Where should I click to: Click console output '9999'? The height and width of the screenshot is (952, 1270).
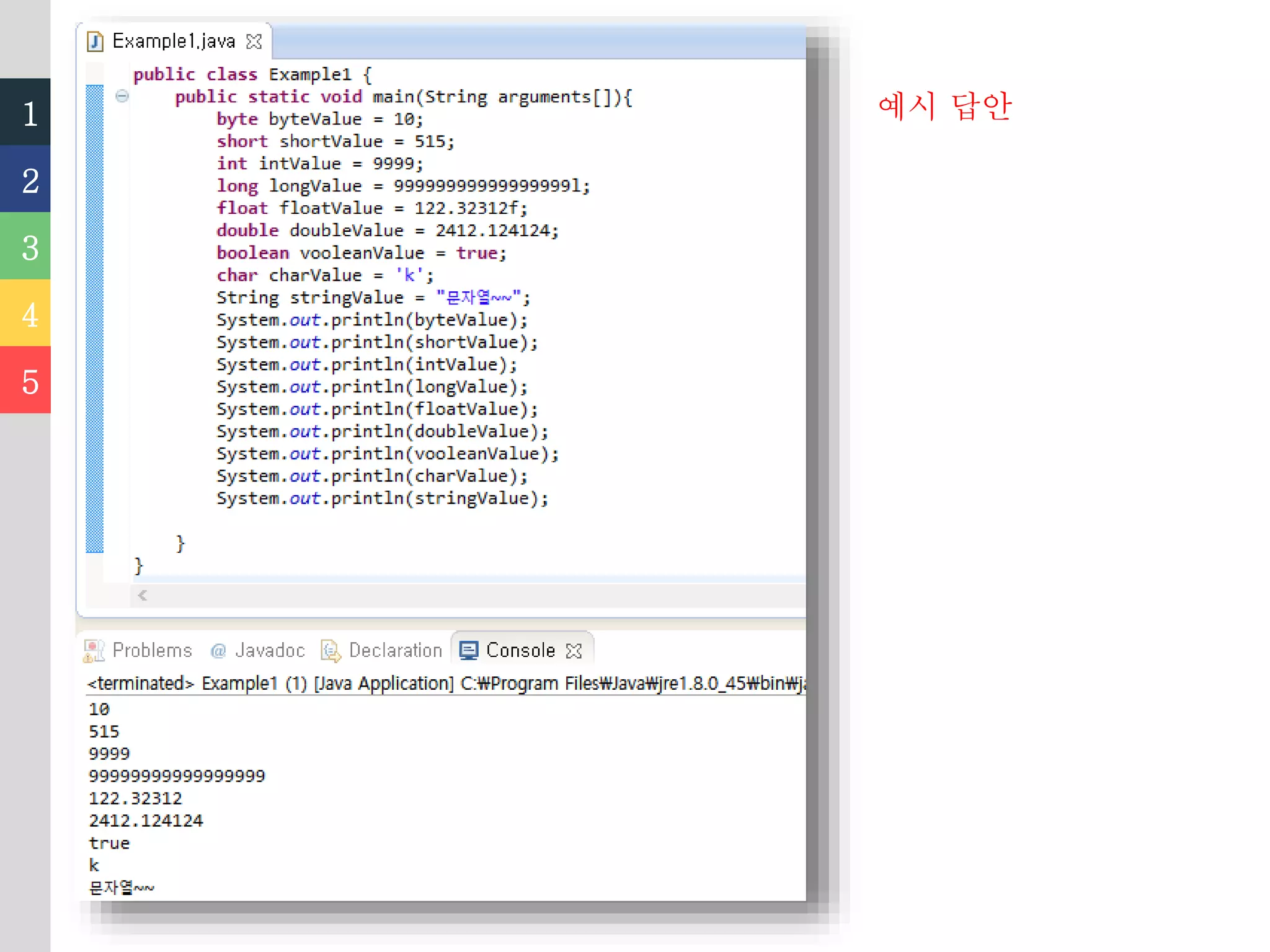click(x=109, y=754)
